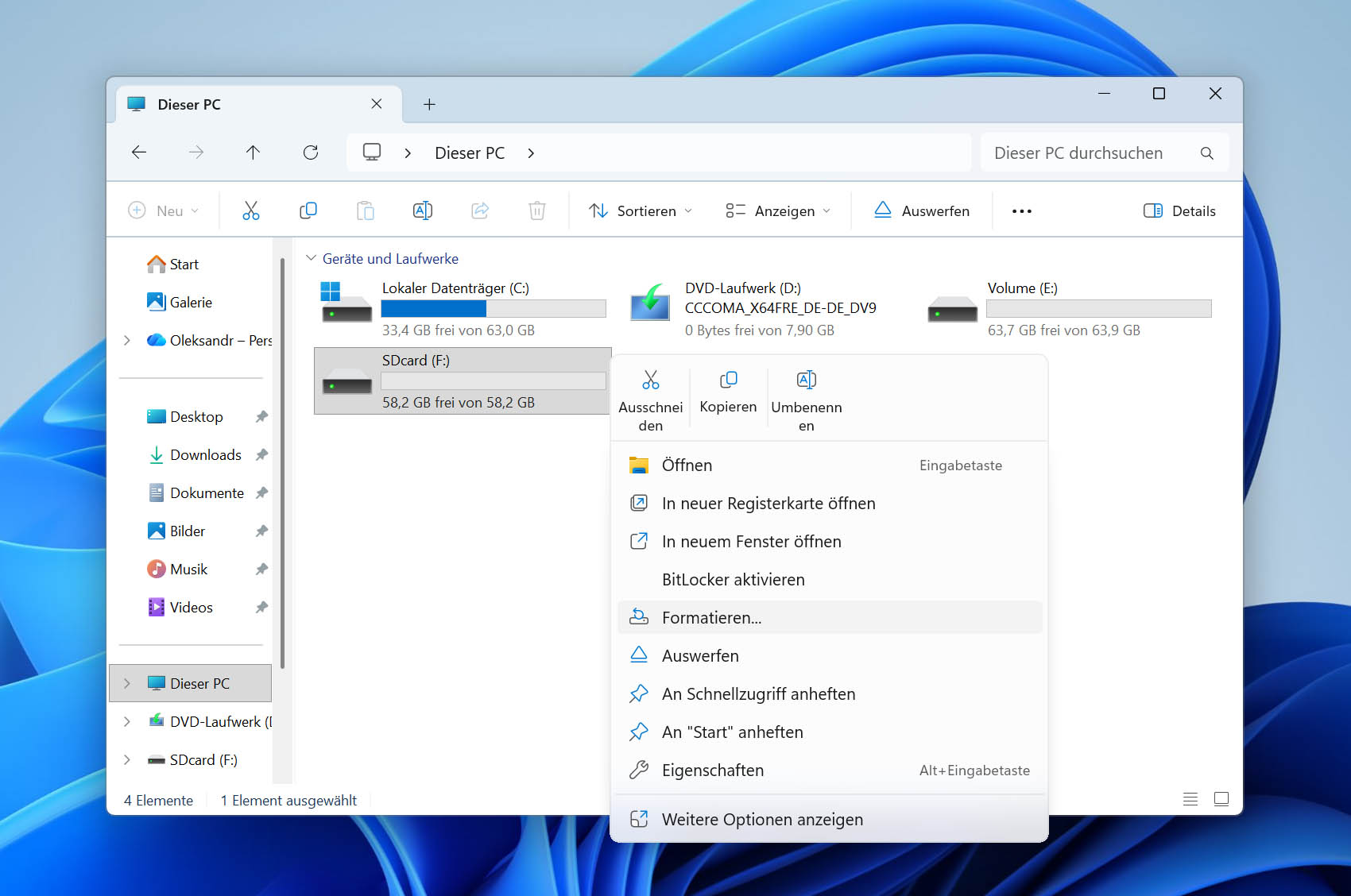Go back with the left arrow
Screen dimensions: 1351x896
coord(139,153)
